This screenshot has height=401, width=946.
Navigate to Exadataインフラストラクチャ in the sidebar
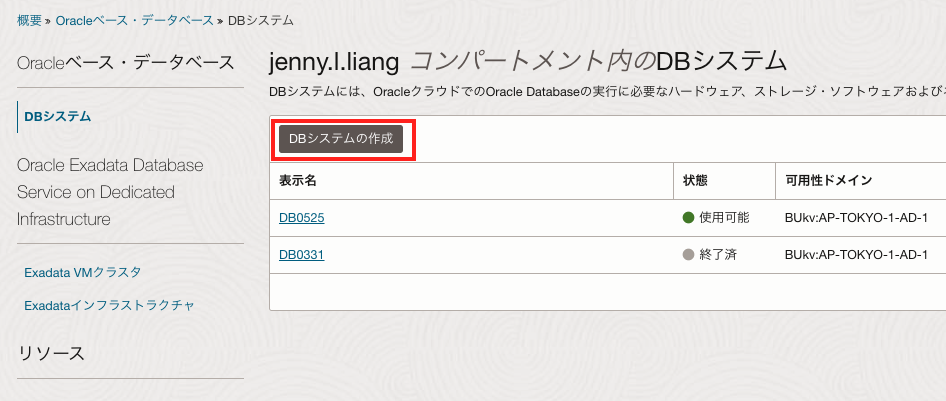tap(109, 305)
